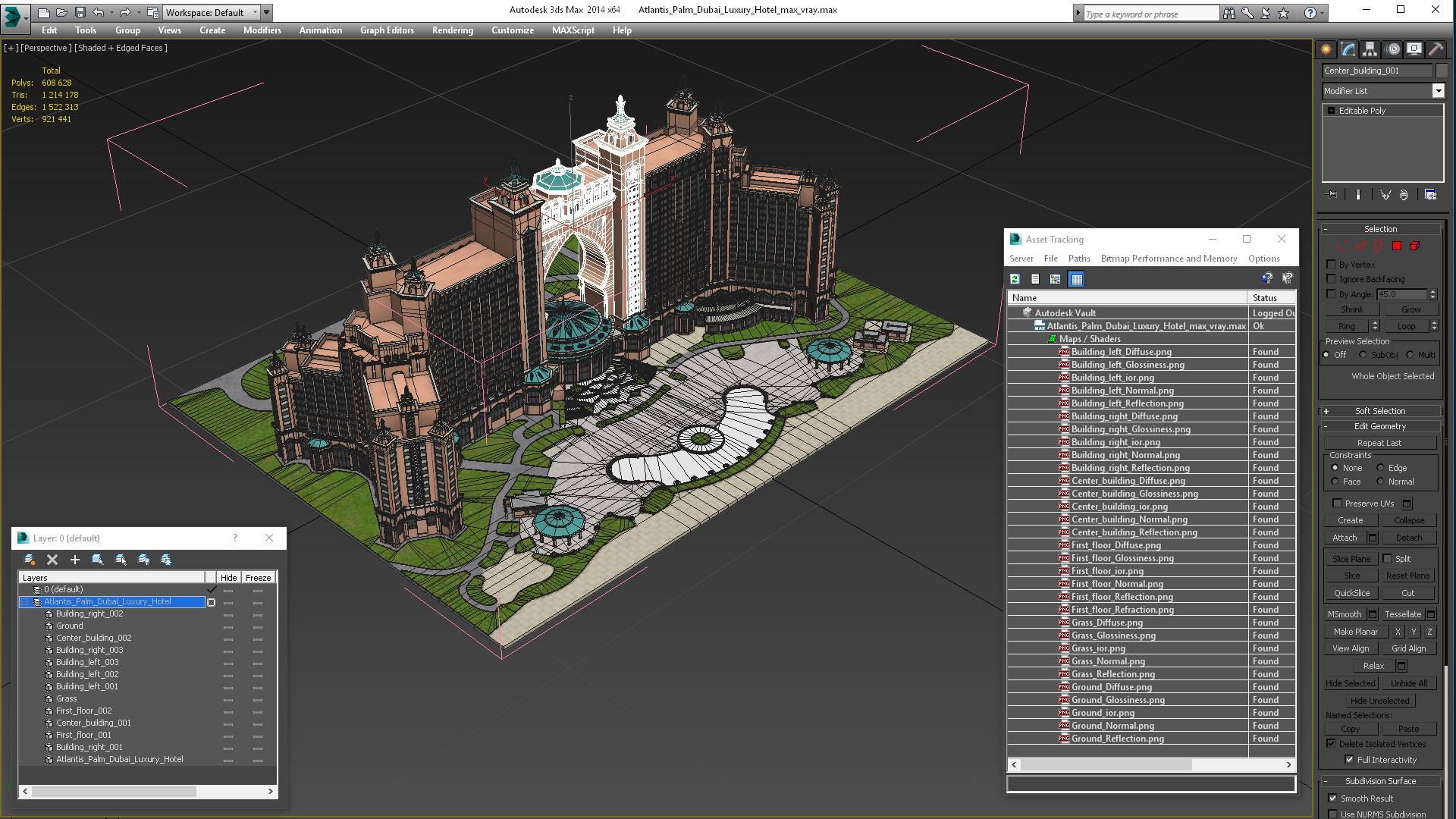This screenshot has height=819, width=1456.
Task: Click Configure Modifier Sets icon
Action: point(1430,195)
